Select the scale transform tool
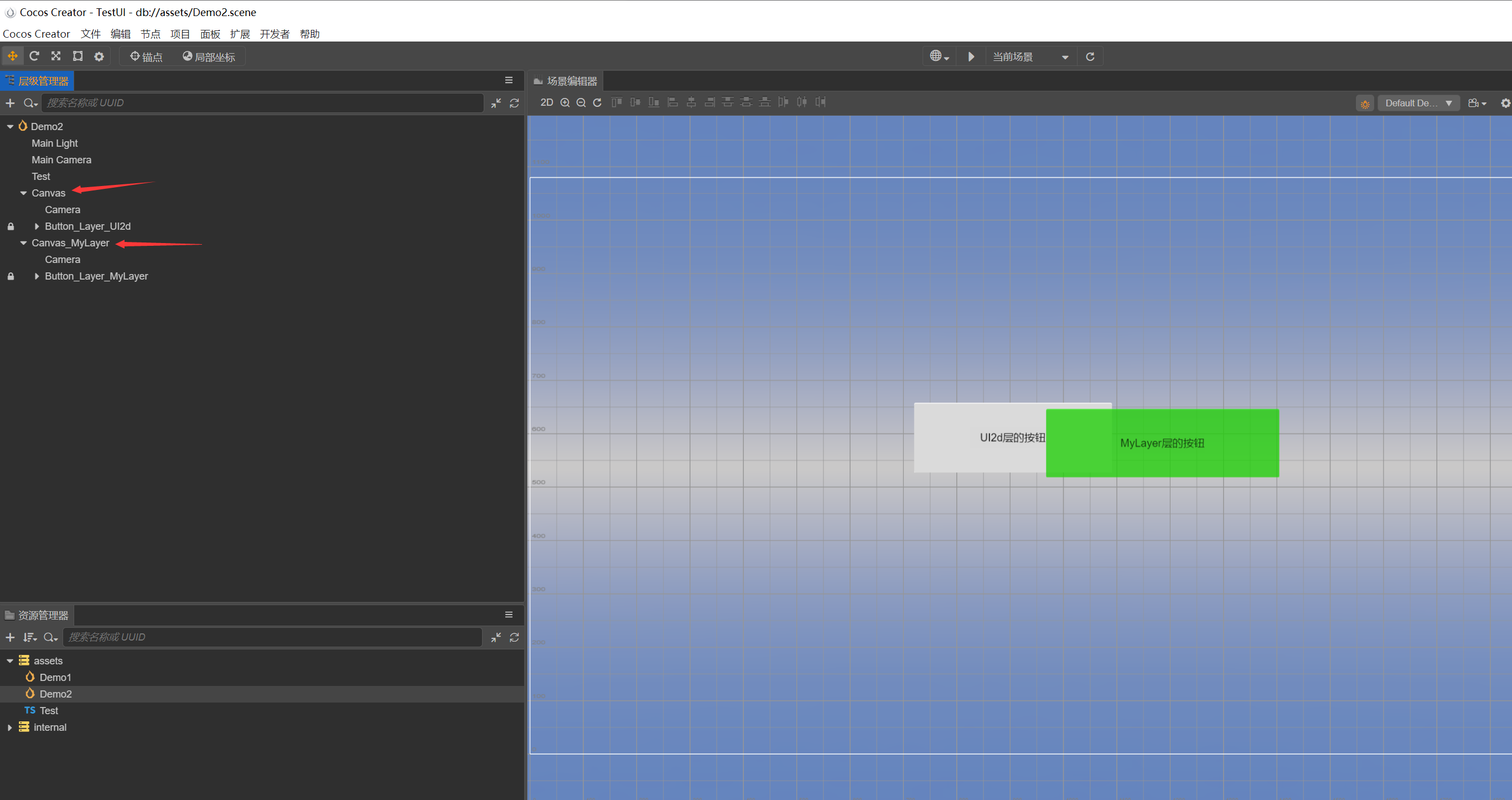The width and height of the screenshot is (1512, 800). tap(56, 56)
